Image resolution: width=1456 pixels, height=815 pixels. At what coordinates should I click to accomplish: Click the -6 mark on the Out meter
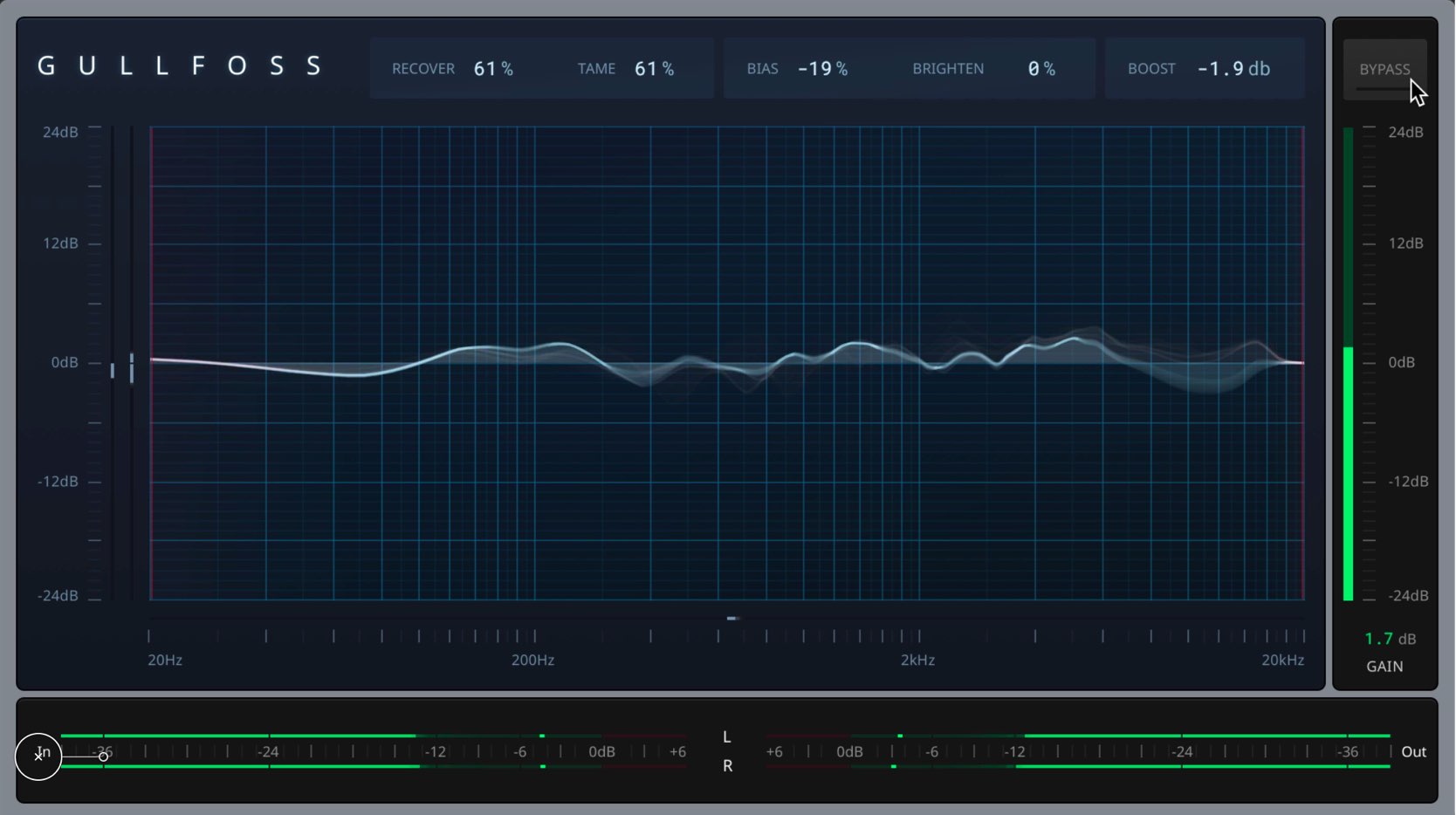931,752
